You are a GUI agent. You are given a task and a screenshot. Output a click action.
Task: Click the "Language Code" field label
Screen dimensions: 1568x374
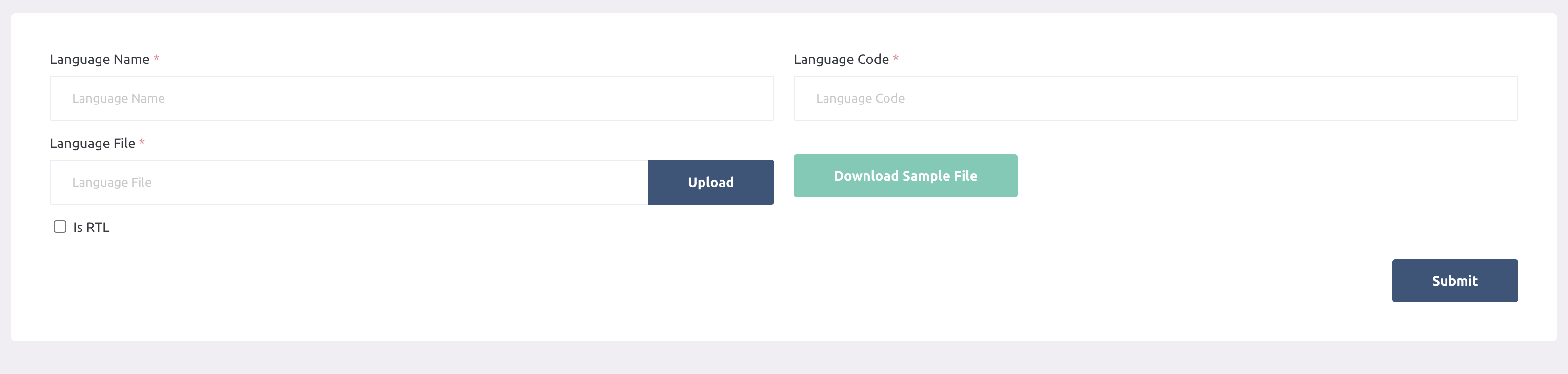pos(840,60)
